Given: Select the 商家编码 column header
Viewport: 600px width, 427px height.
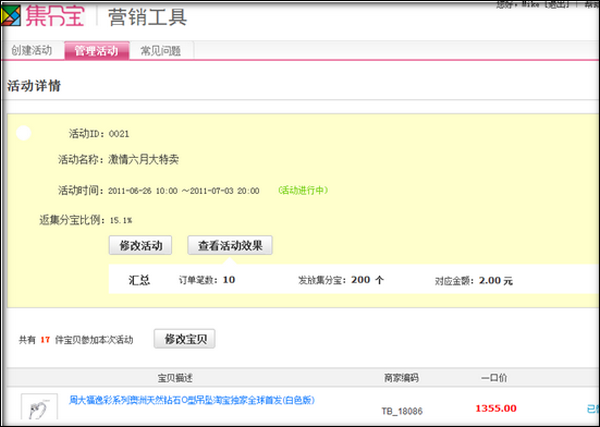Looking at the screenshot, I should pyautogui.click(x=401, y=378).
